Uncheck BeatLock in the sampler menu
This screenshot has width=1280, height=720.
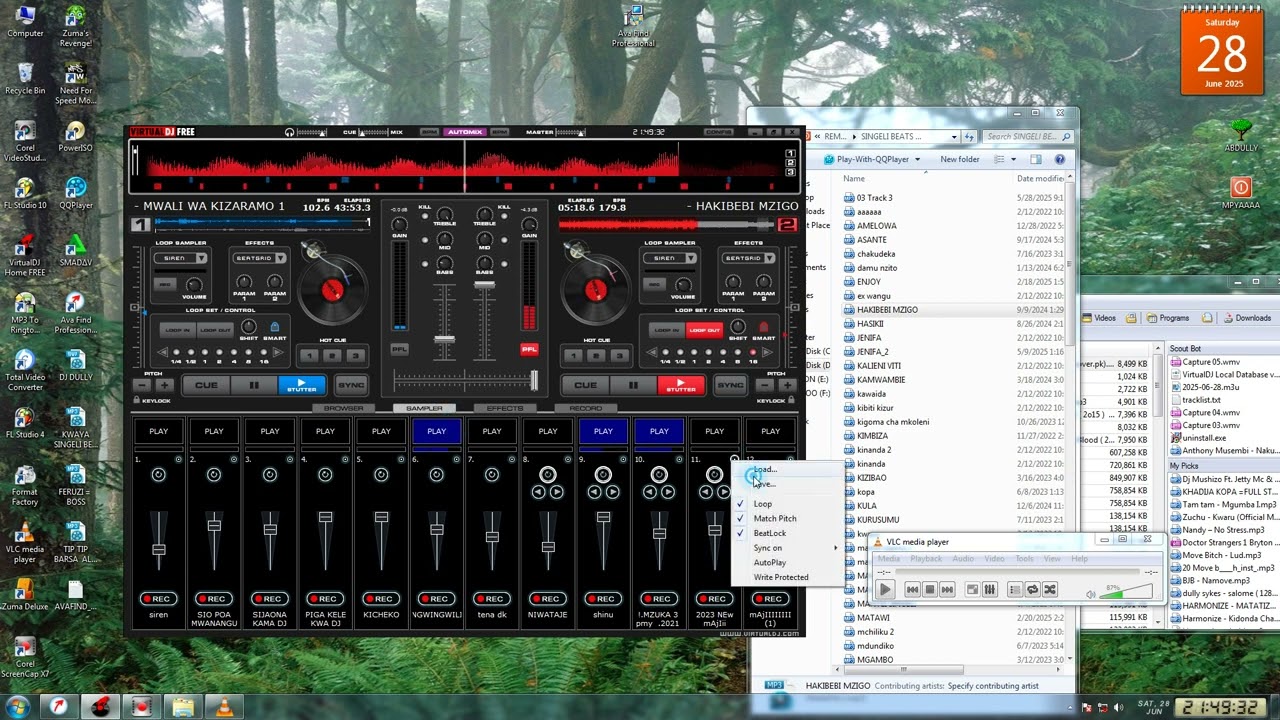coord(770,533)
